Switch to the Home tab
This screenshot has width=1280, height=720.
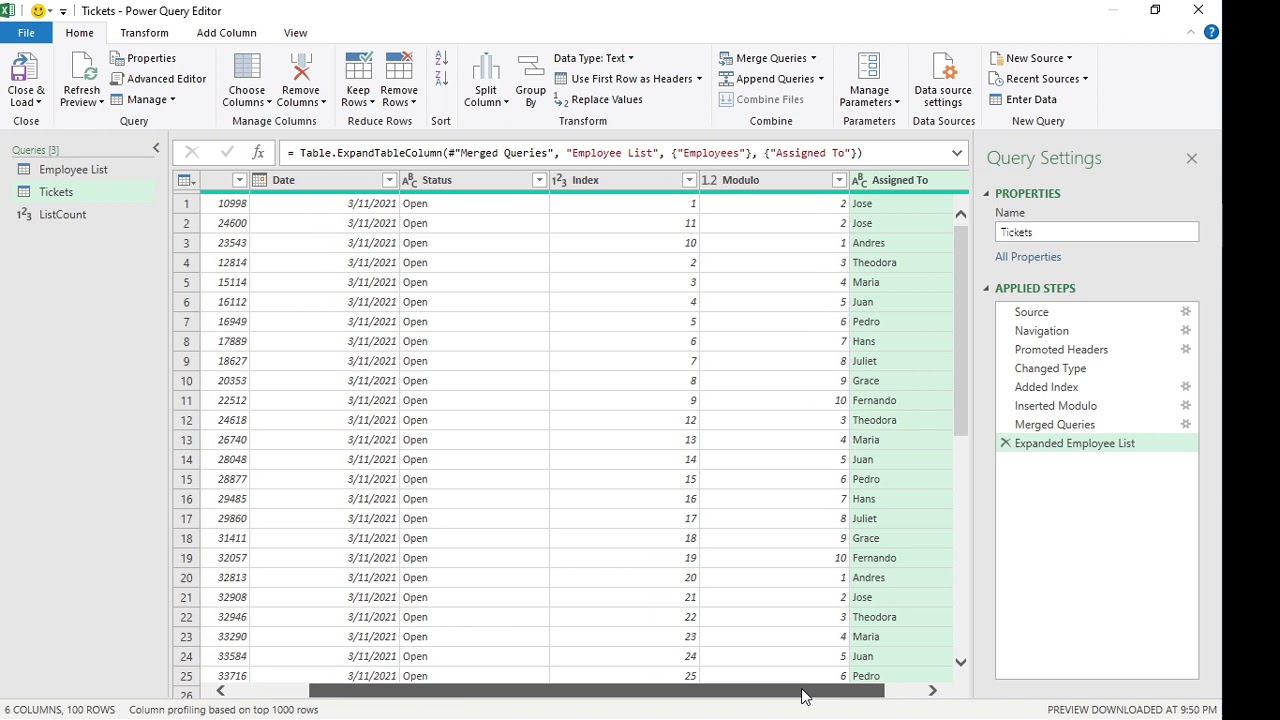(79, 33)
